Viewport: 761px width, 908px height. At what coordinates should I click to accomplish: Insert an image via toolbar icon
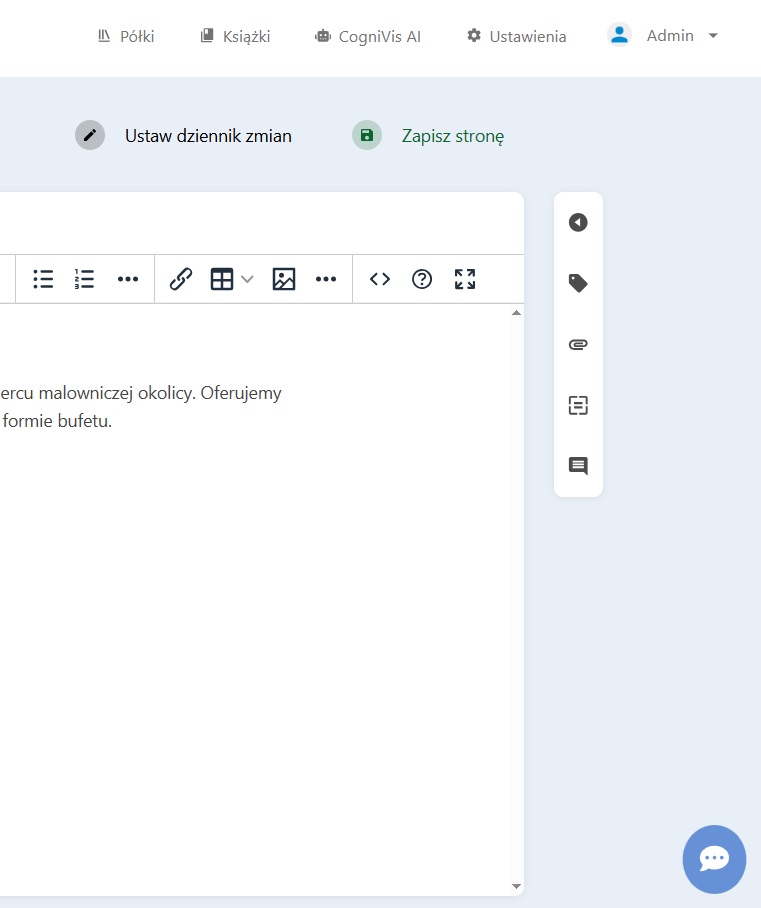click(x=284, y=279)
